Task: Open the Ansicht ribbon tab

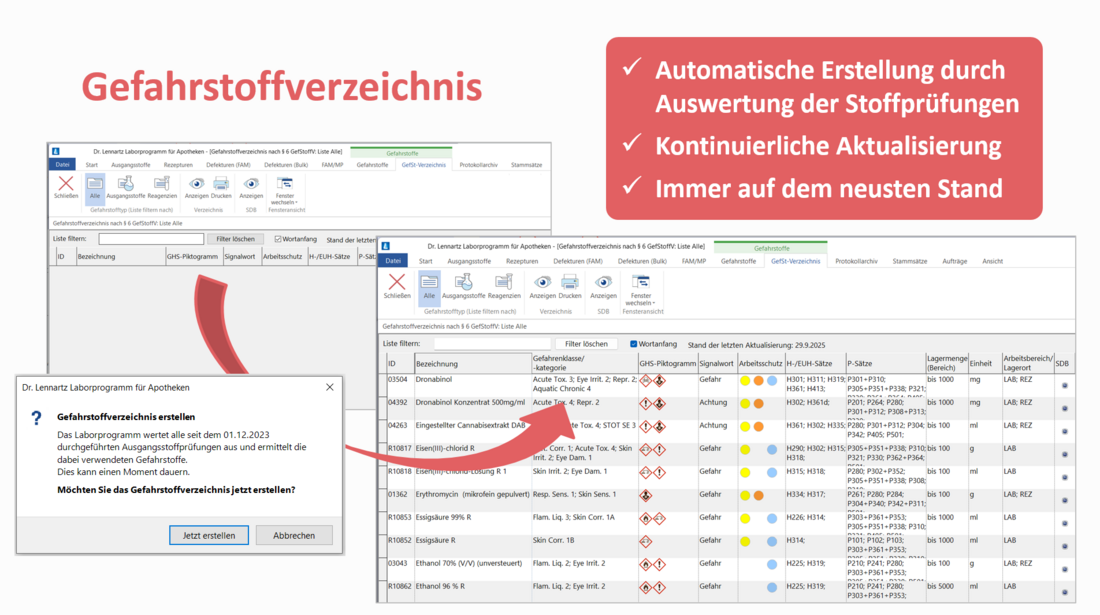Action: pyautogui.click(x=992, y=261)
